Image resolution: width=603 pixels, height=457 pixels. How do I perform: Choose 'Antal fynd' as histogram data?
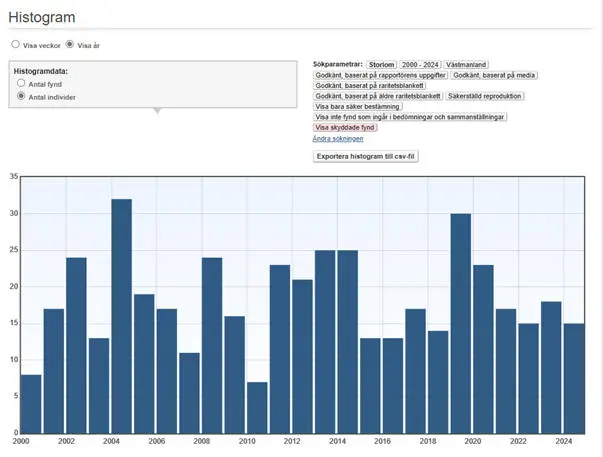click(x=21, y=84)
